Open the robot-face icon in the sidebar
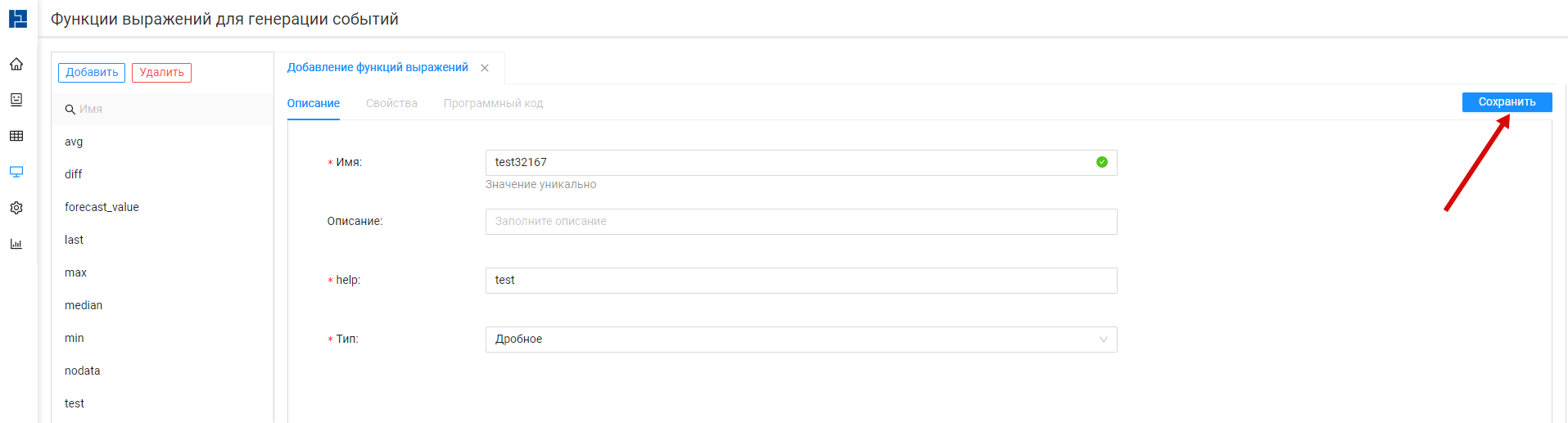 16,100
